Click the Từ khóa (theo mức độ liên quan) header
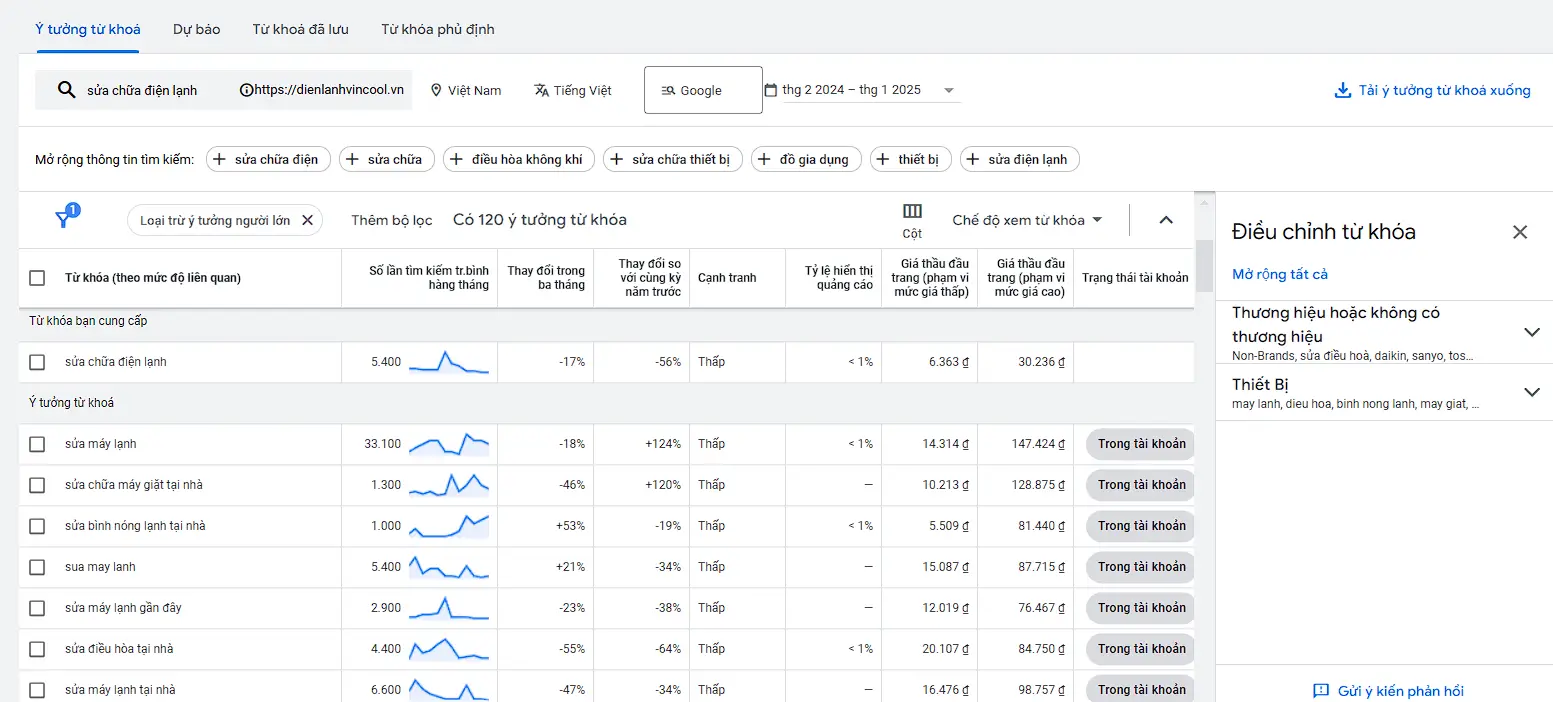The image size is (1553, 702). [x=153, y=278]
